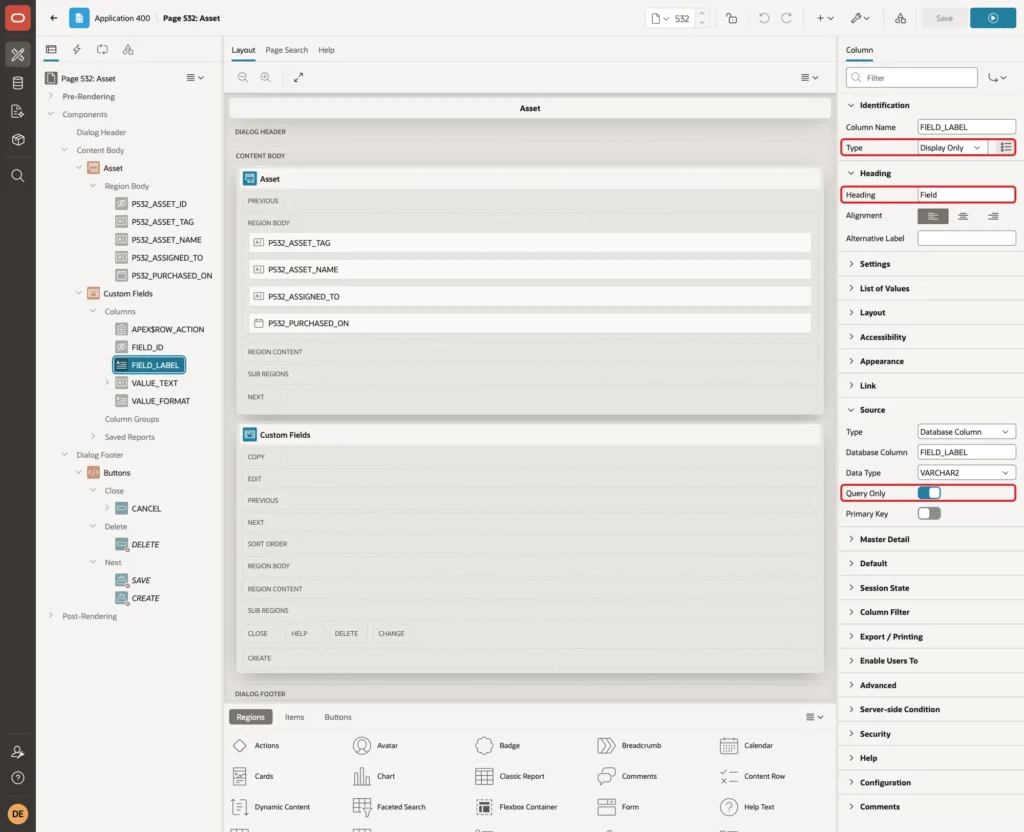The width and height of the screenshot is (1024, 832).
Task: Collapse the Identification group
Action: (x=851, y=105)
